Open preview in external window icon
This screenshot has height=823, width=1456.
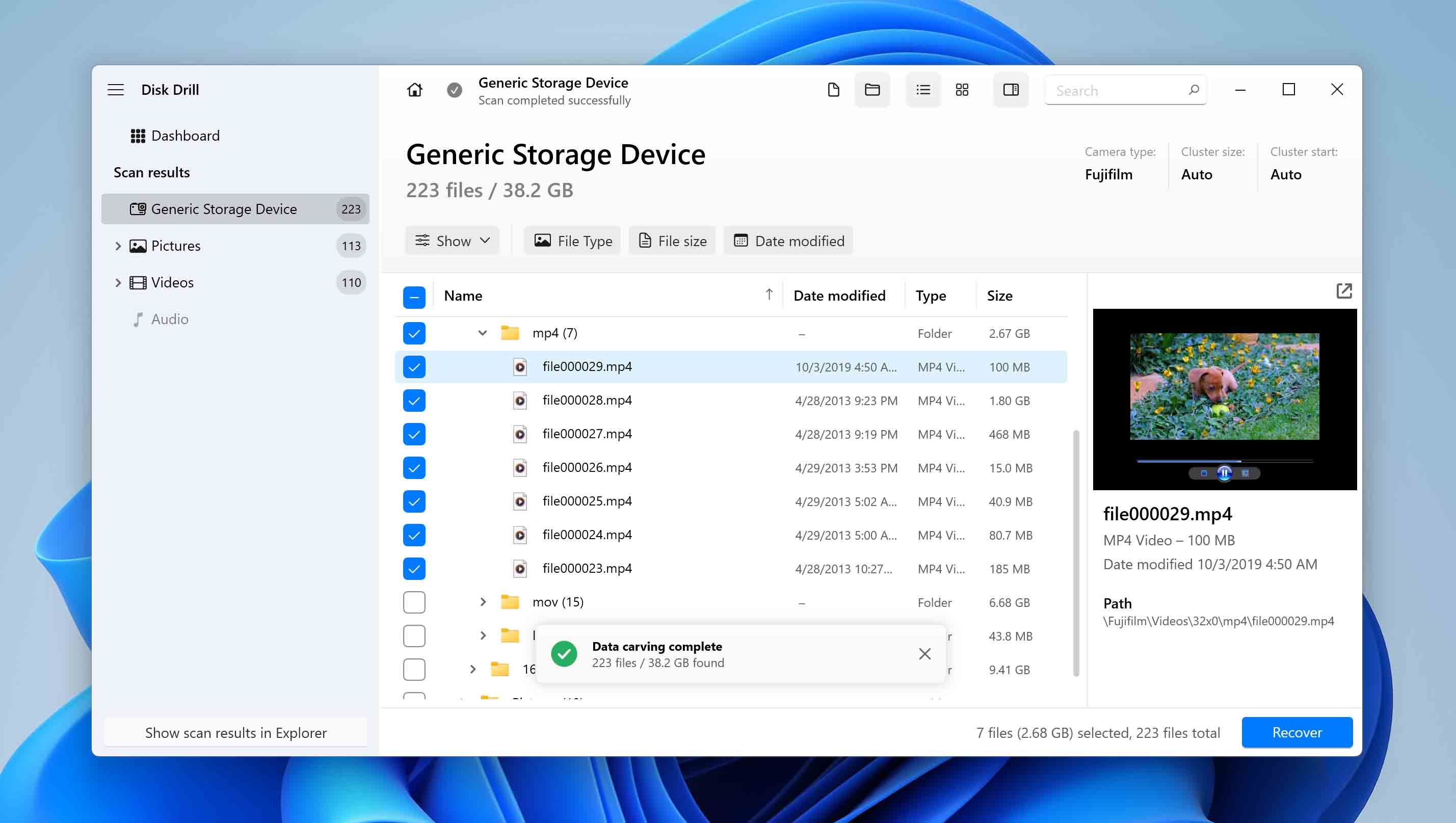[1343, 291]
